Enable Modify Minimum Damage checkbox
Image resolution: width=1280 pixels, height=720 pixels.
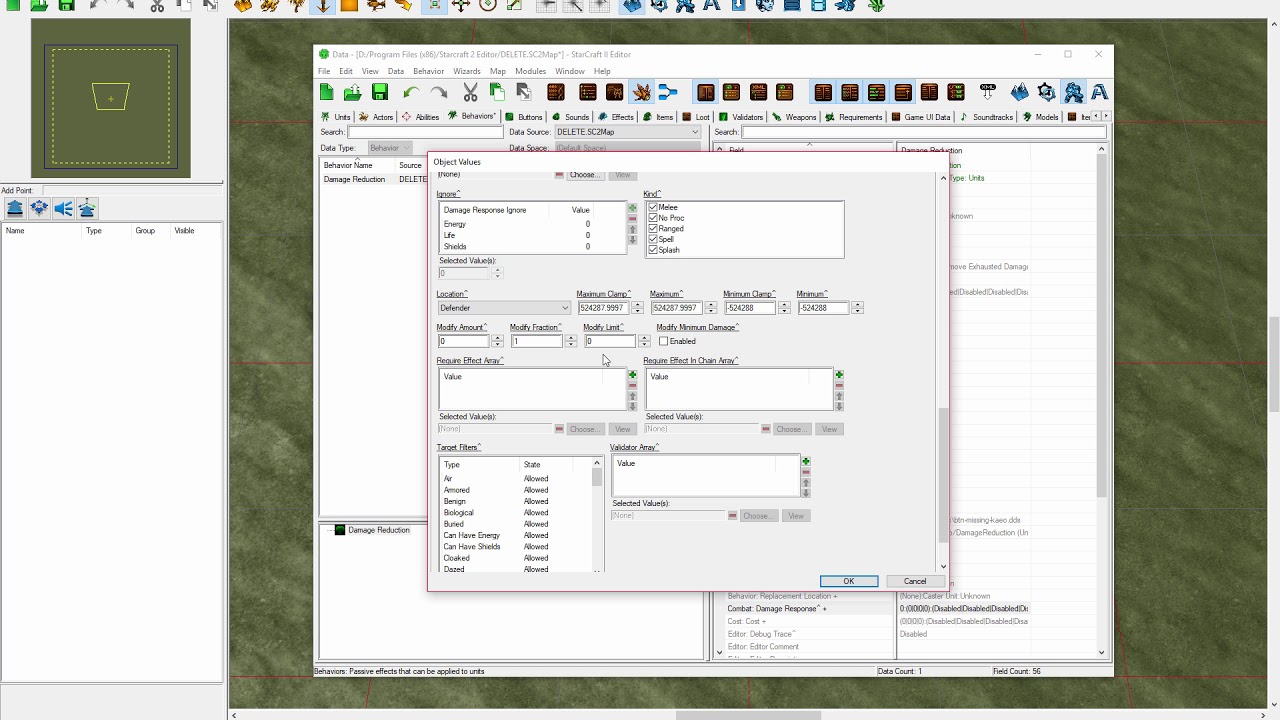tap(663, 341)
